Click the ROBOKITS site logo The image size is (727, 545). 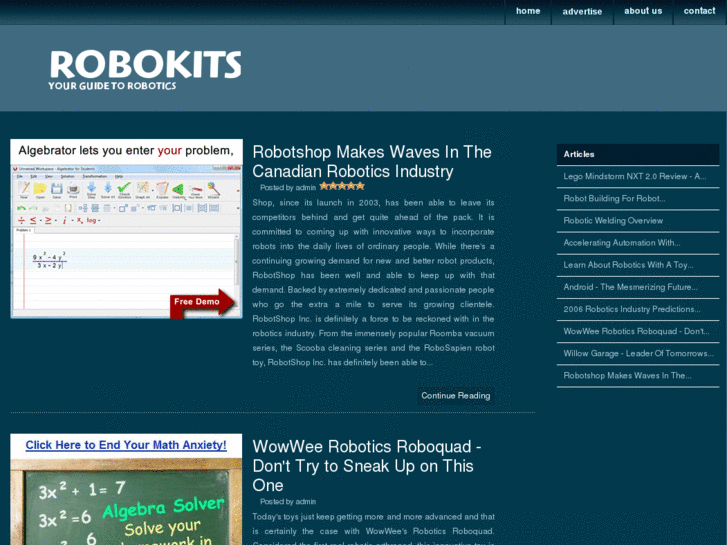click(x=146, y=64)
